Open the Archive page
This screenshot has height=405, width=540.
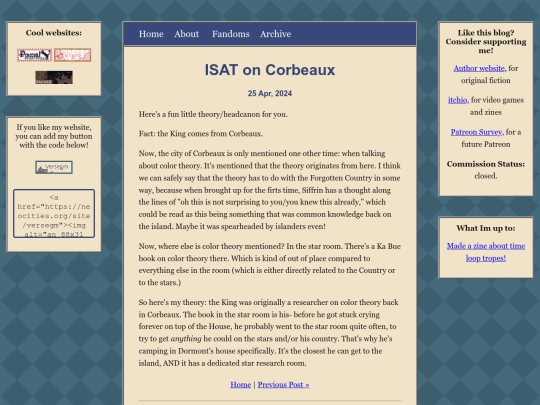[276, 34]
